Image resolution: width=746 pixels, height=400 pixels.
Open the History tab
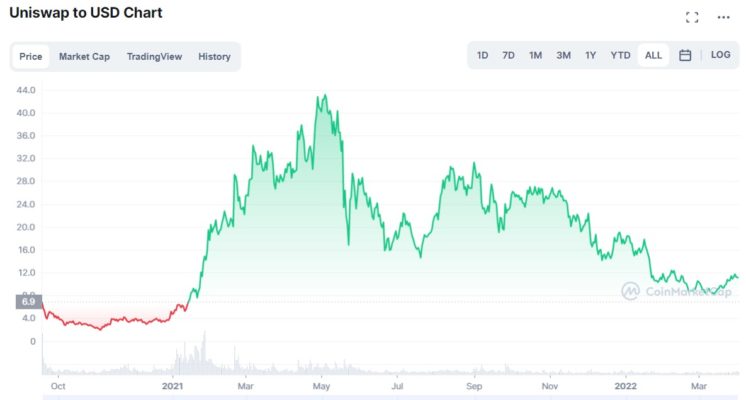click(214, 57)
